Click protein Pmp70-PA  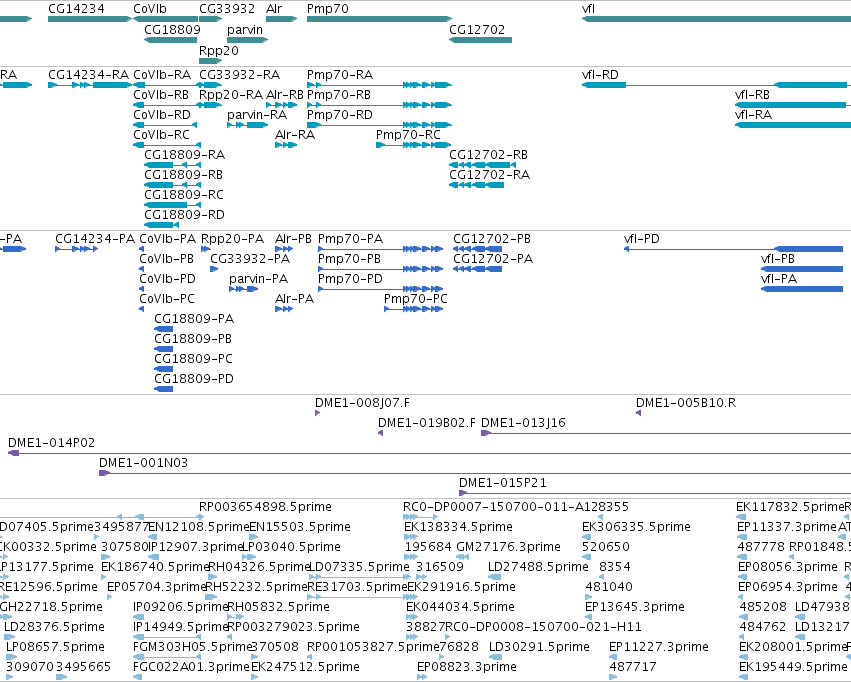point(351,239)
